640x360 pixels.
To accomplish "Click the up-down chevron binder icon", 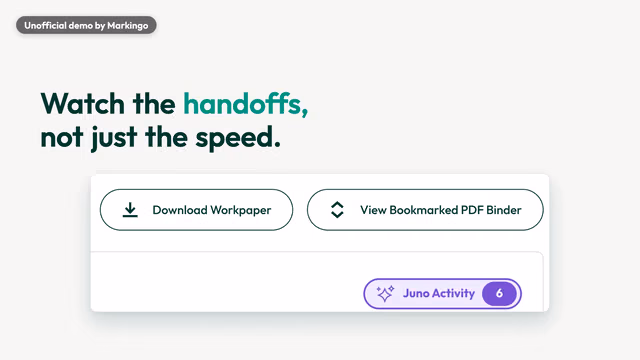I will click(x=337, y=210).
